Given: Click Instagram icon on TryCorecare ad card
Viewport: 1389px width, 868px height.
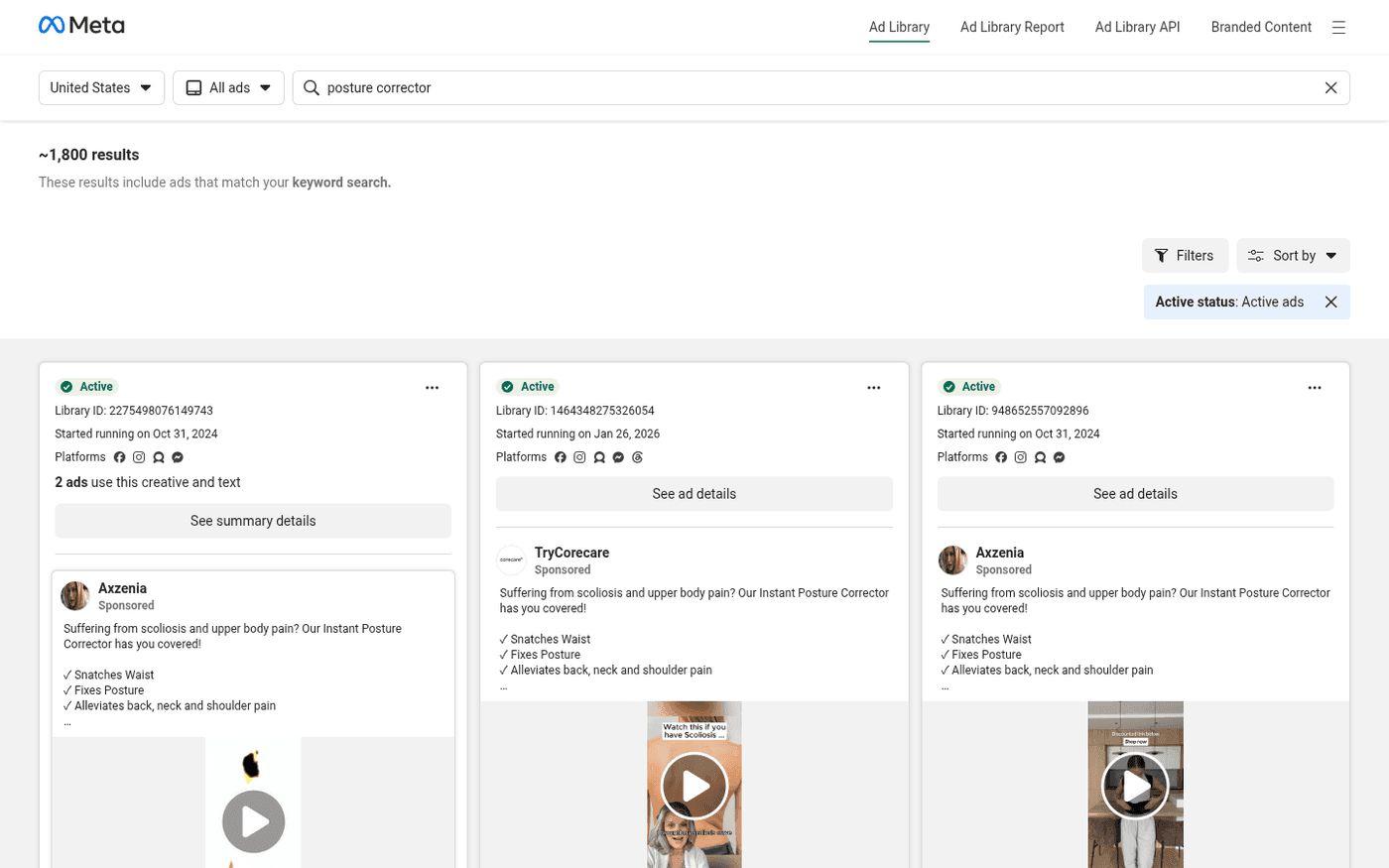Looking at the screenshot, I should click(x=579, y=457).
